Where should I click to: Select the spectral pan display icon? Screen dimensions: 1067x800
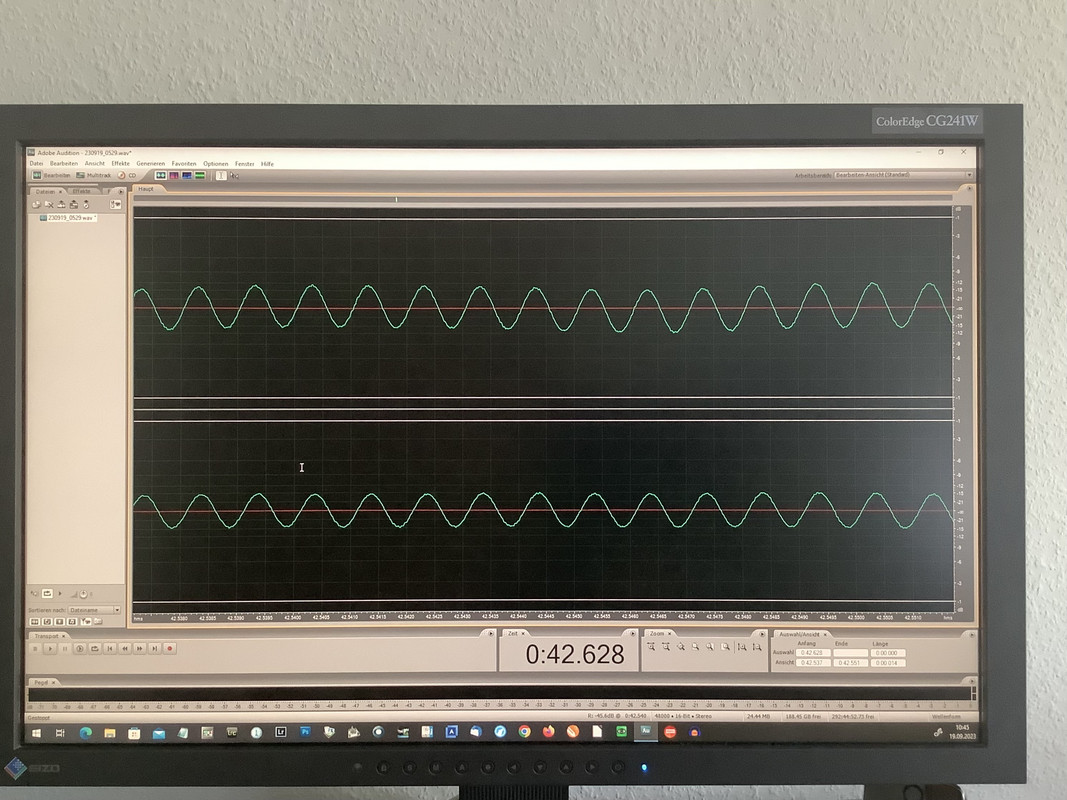coord(187,176)
